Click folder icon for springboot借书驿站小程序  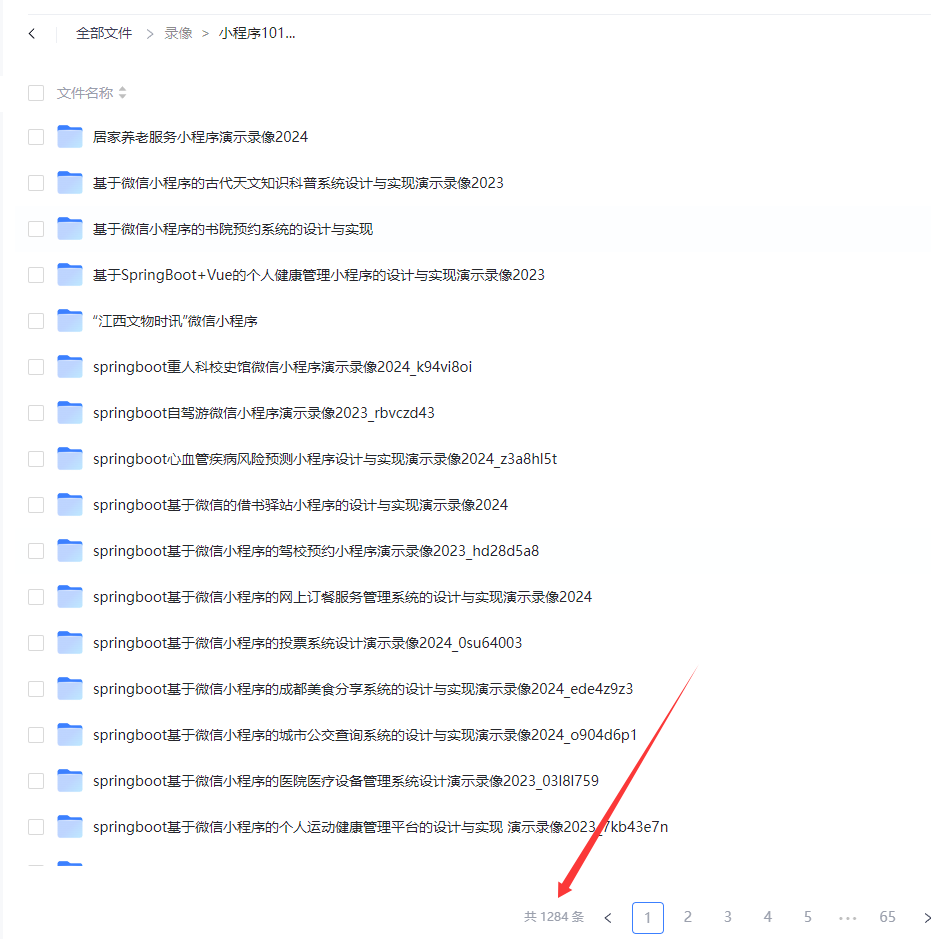[70, 505]
